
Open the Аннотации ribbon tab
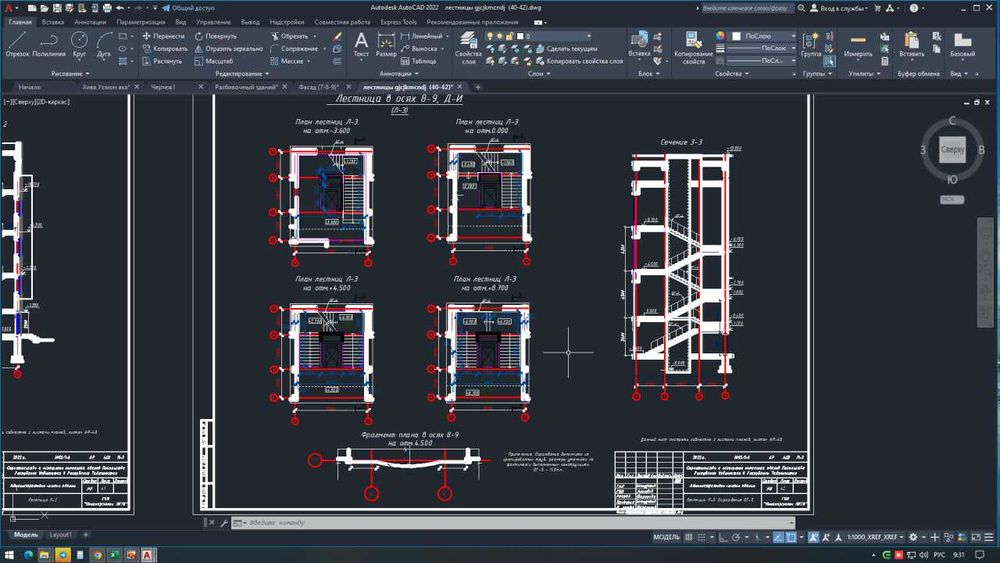point(90,21)
